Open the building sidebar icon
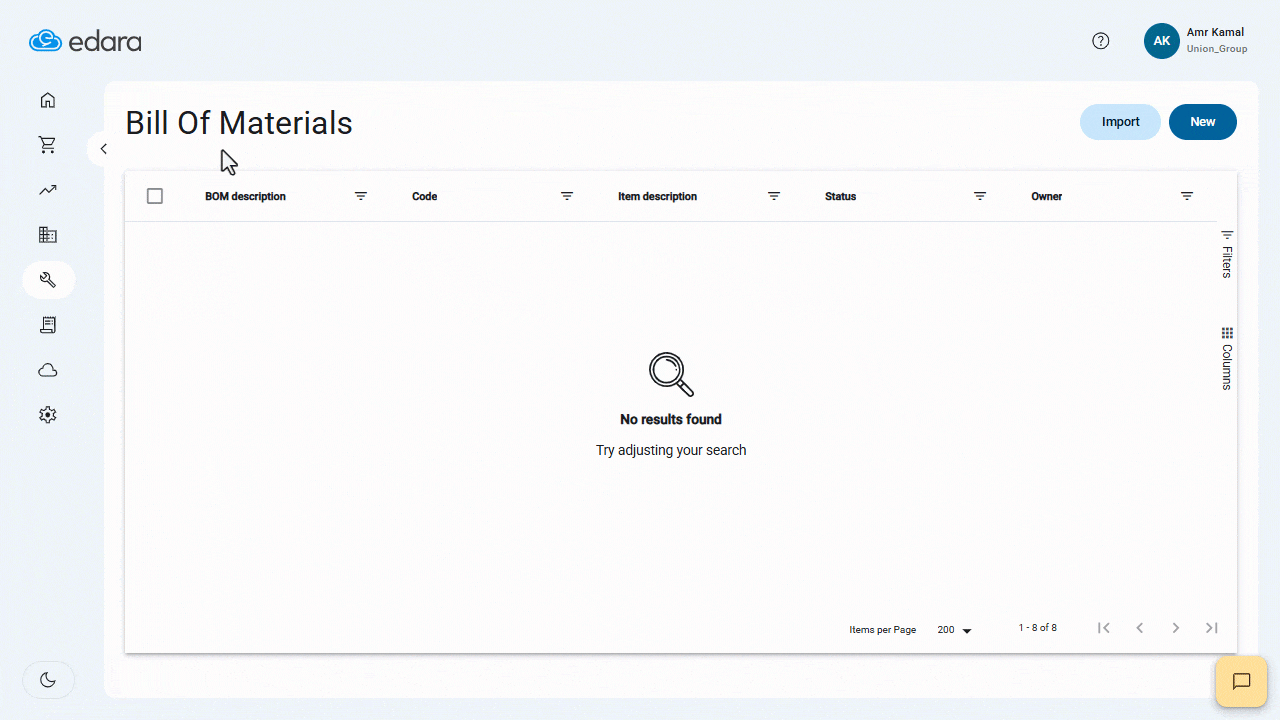 [x=48, y=235]
